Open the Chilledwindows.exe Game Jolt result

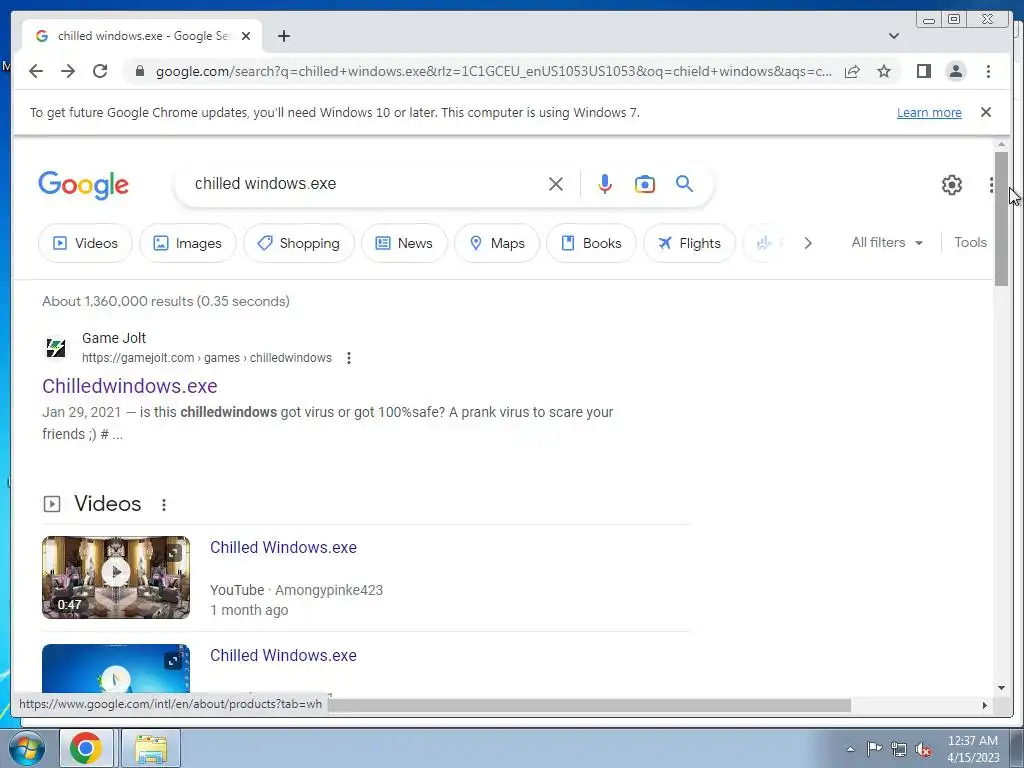[x=130, y=386]
